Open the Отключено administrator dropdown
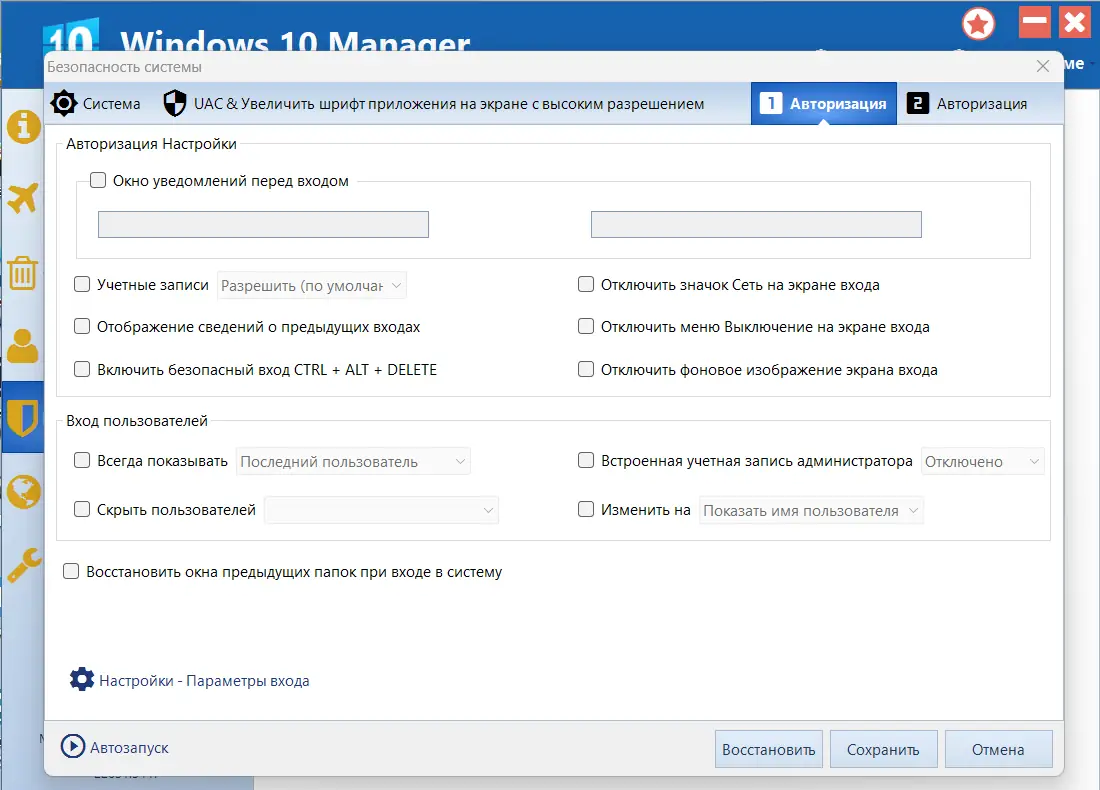The width and height of the screenshot is (1100, 790). [x=982, y=462]
